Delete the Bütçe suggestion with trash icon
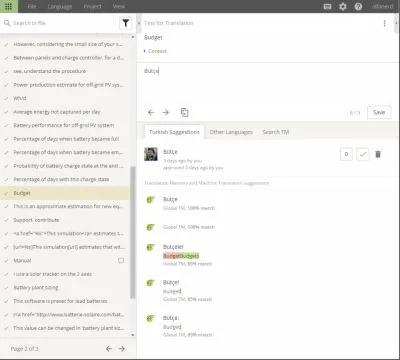The width and height of the screenshot is (400, 360). click(378, 154)
